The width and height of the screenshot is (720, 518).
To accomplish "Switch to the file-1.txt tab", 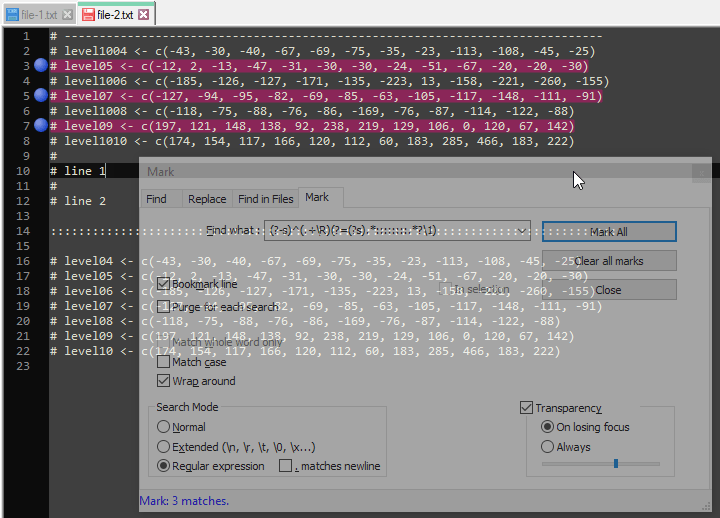I will (x=39, y=15).
